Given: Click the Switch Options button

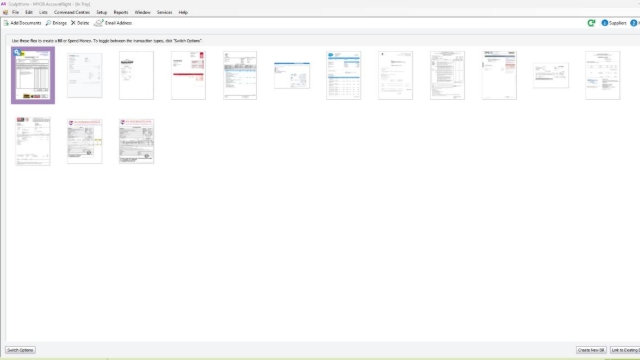Looking at the screenshot, I should (x=20, y=350).
